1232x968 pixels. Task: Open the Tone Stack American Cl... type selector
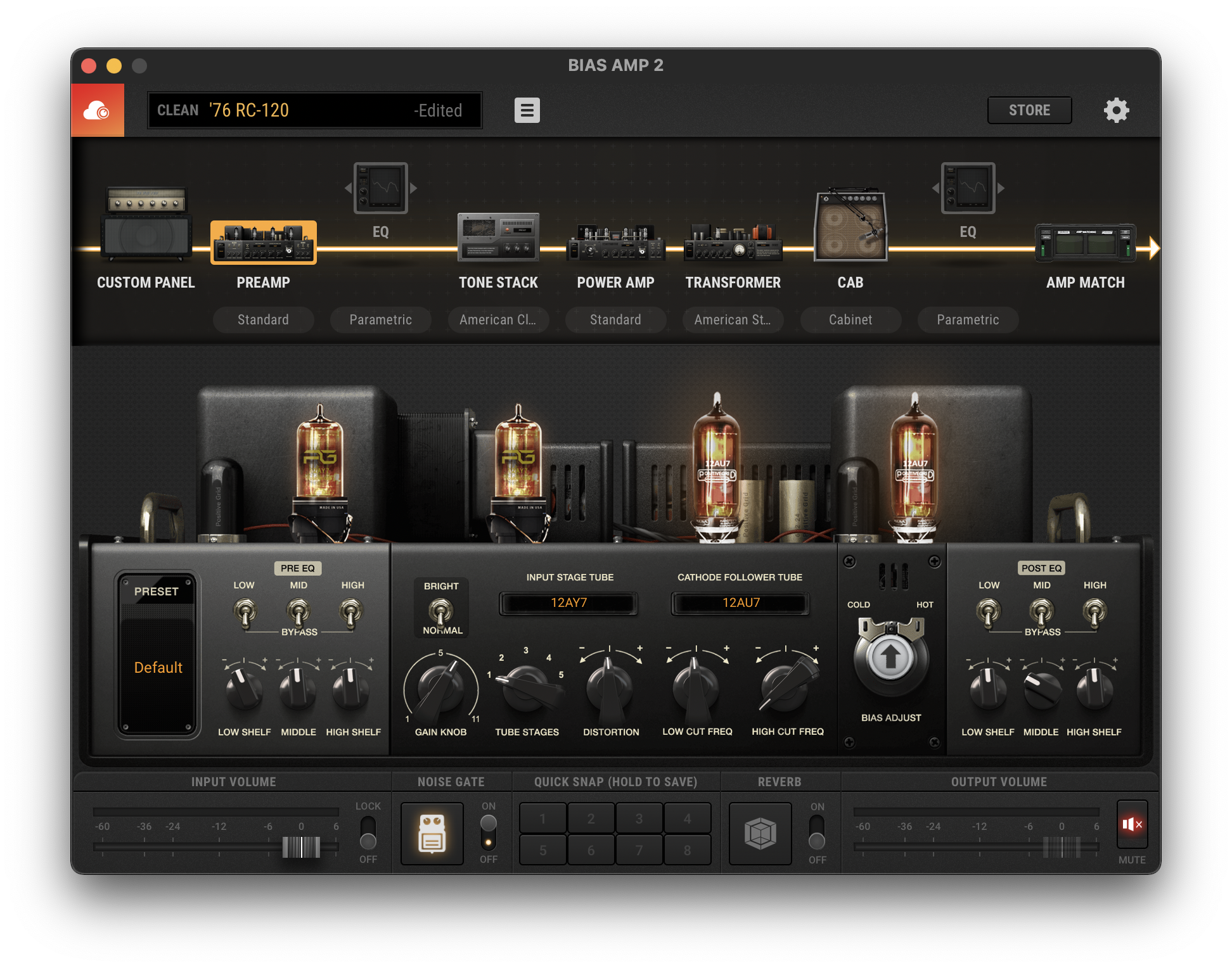point(498,320)
